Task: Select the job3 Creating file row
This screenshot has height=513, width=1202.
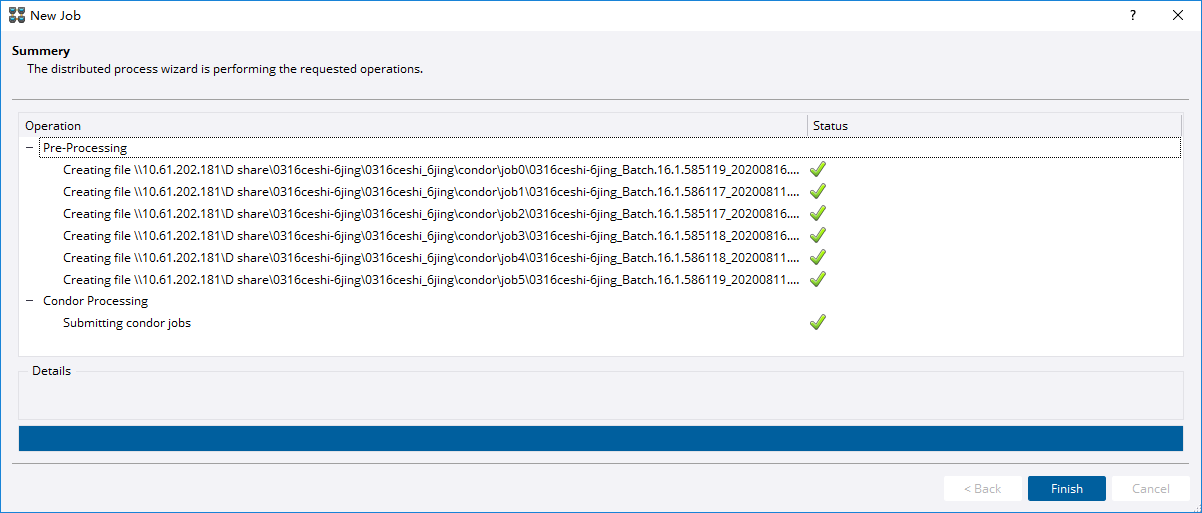Action: (x=430, y=236)
